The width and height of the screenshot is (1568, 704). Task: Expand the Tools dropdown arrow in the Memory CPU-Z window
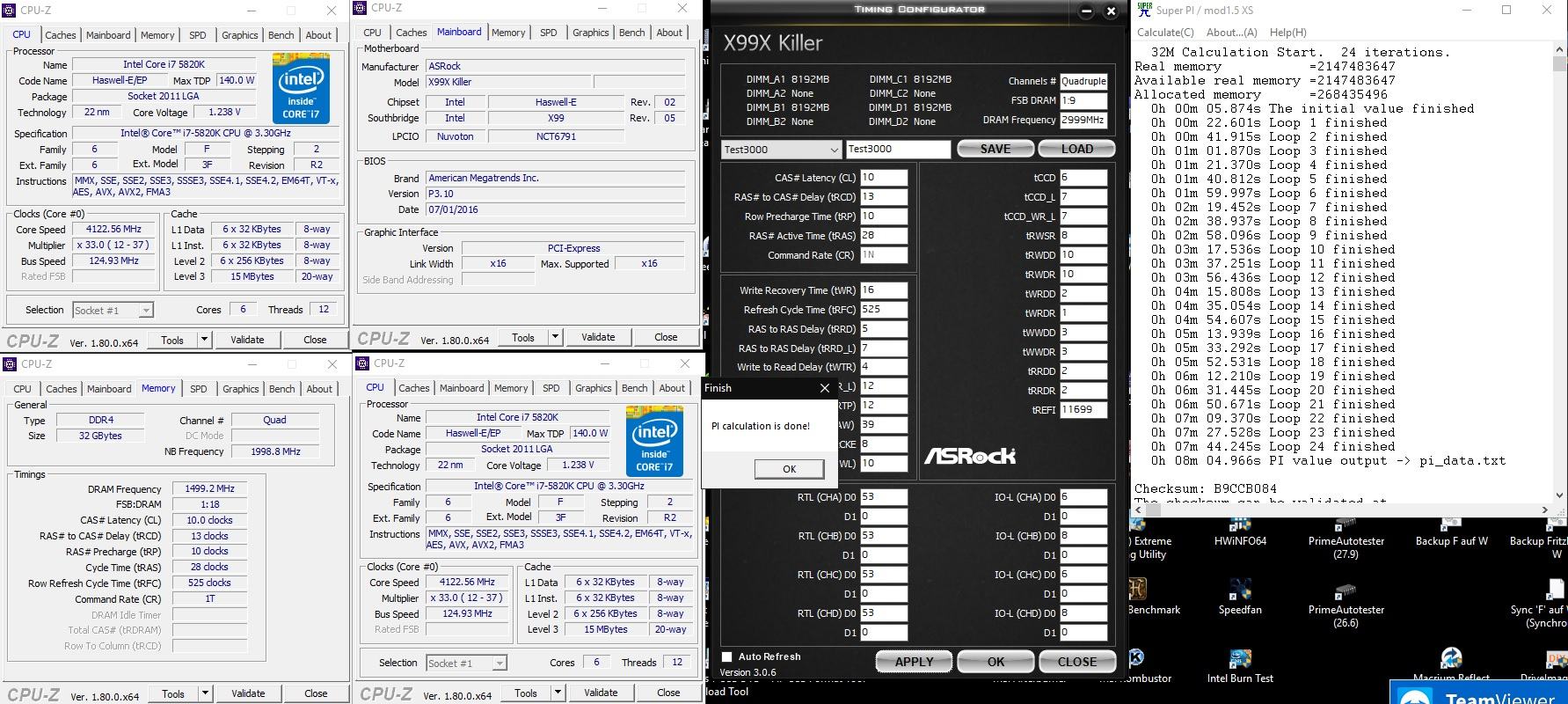[x=206, y=693]
